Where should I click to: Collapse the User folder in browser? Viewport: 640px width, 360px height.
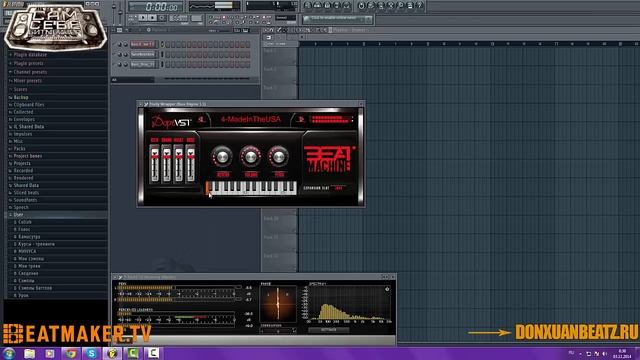coord(18,214)
